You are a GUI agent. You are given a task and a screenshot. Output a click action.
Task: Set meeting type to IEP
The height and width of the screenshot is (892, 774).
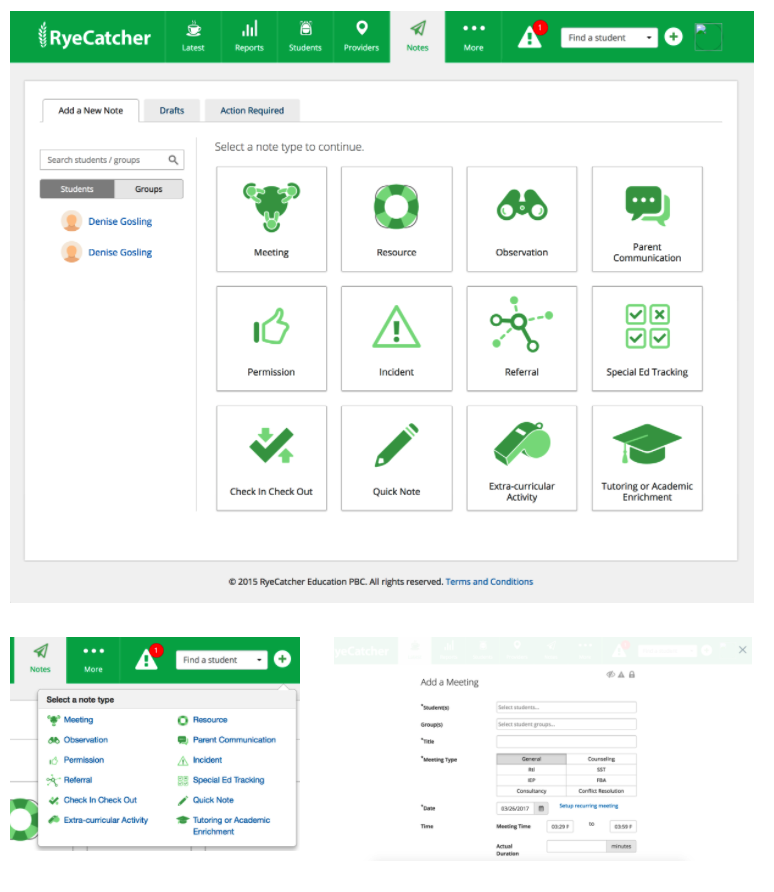coord(531,780)
